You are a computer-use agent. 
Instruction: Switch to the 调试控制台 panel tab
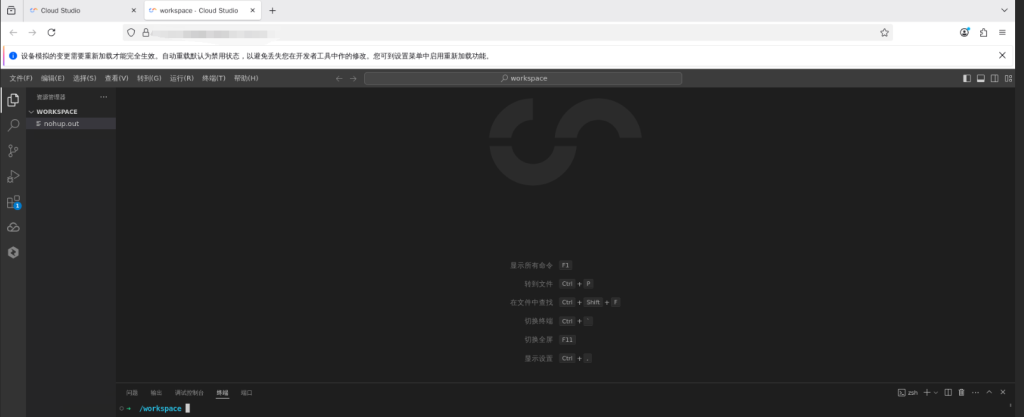click(x=189, y=393)
